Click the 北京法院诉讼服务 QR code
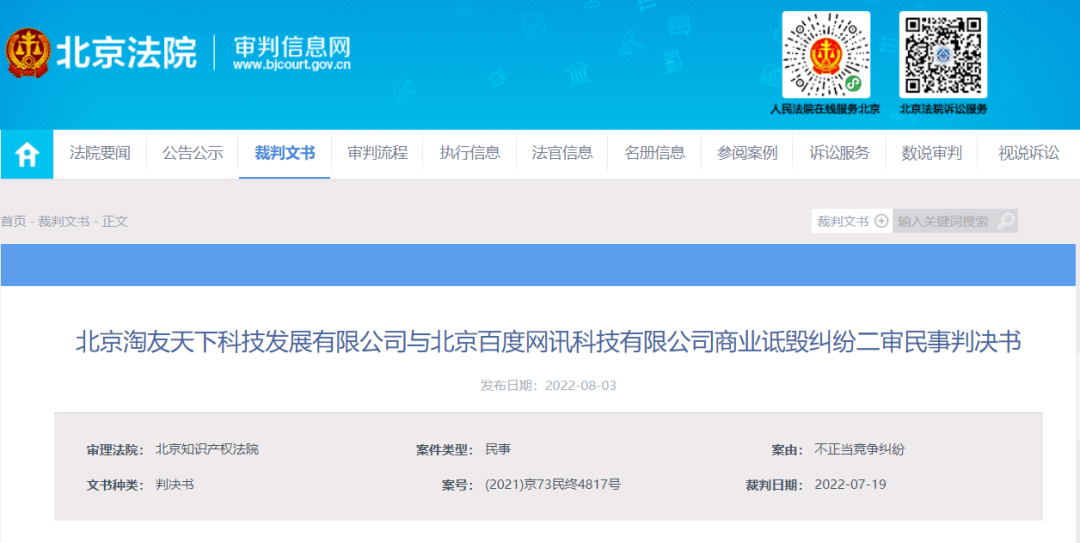1080x543 pixels. 943,54
